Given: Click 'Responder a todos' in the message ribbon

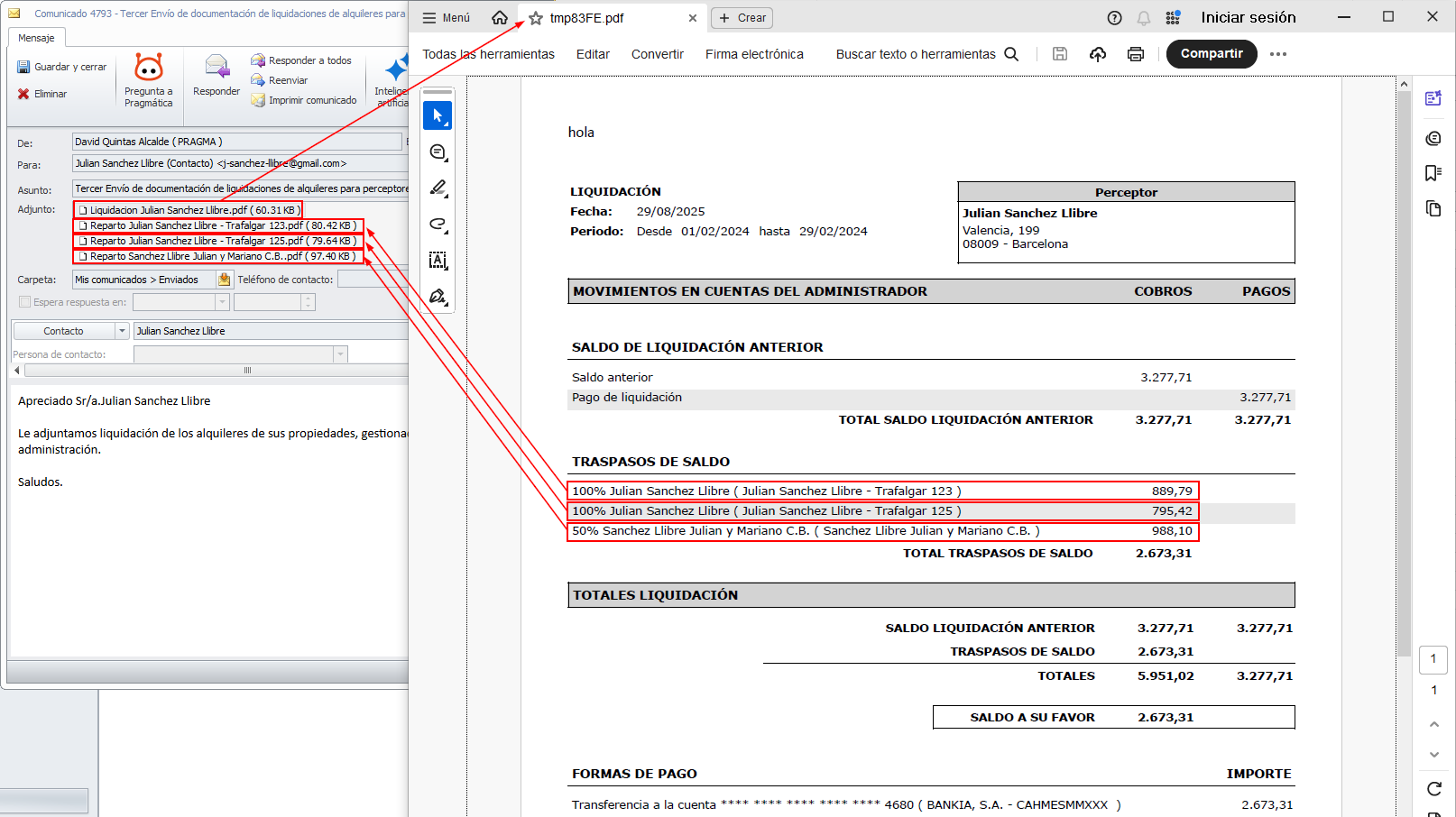Looking at the screenshot, I should [301, 60].
